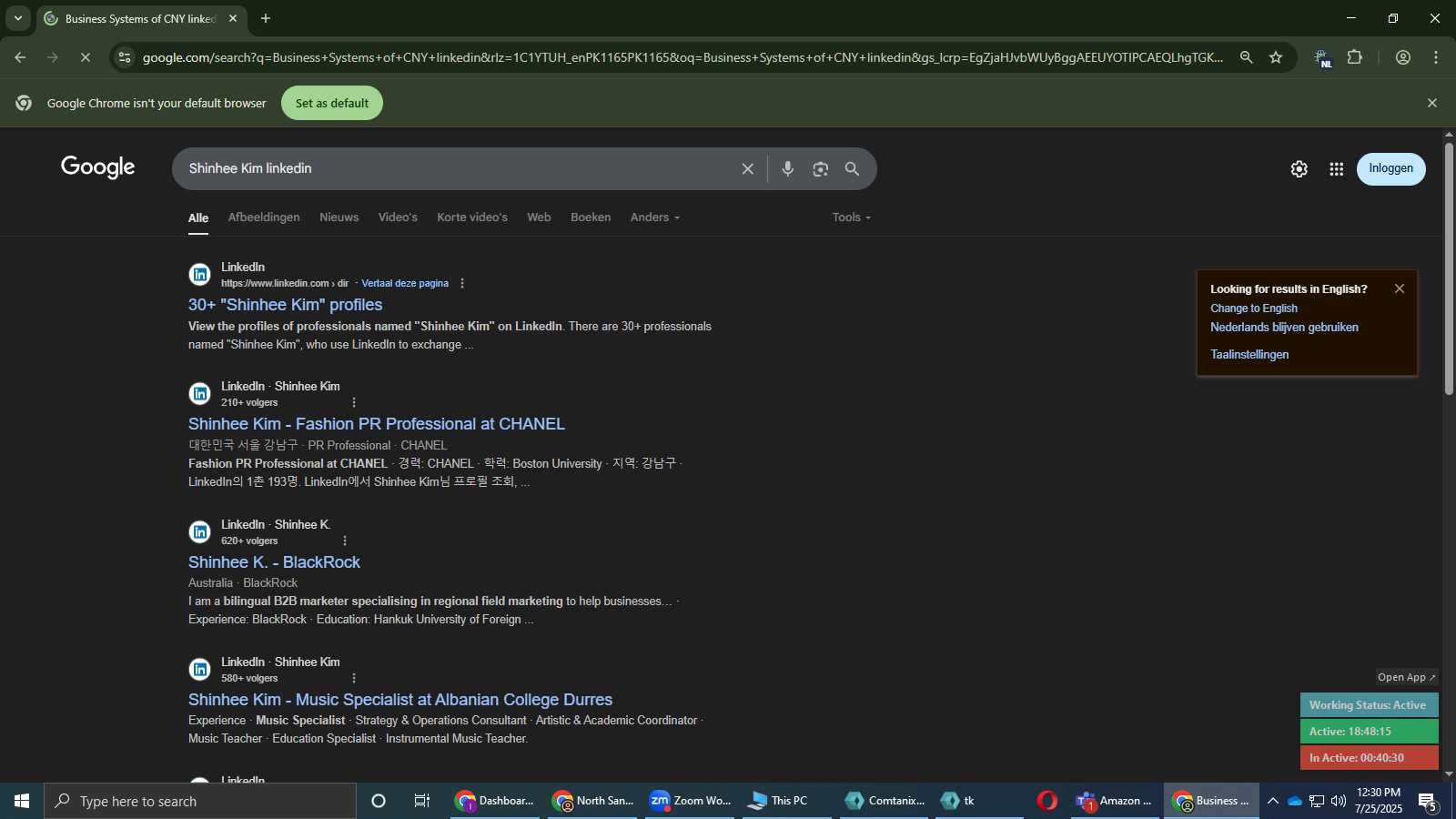This screenshot has width=1456, height=819.
Task: Open 30+ "Shinhee Kim" profiles result
Action: (285, 305)
